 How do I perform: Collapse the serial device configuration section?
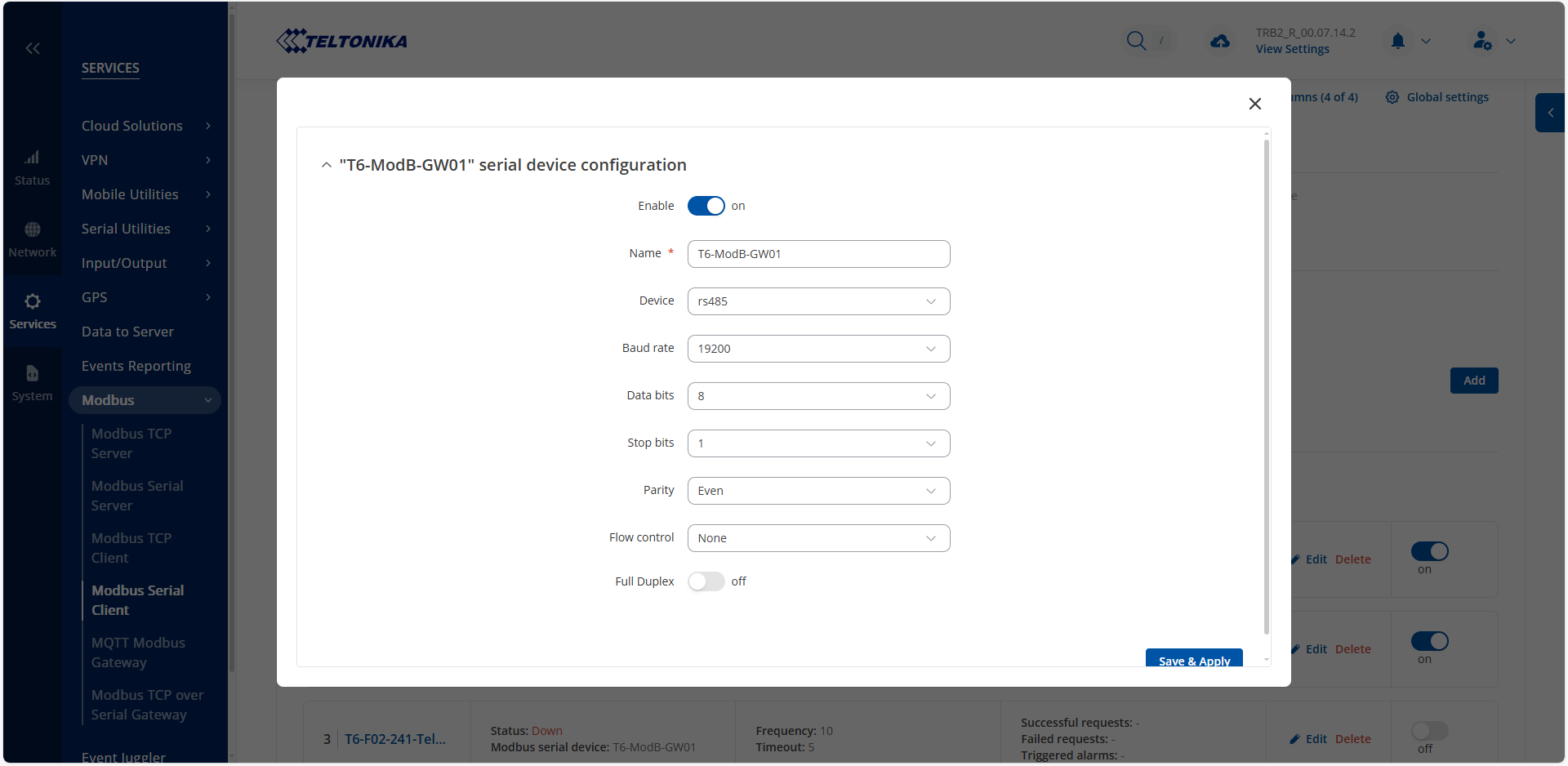click(x=327, y=165)
